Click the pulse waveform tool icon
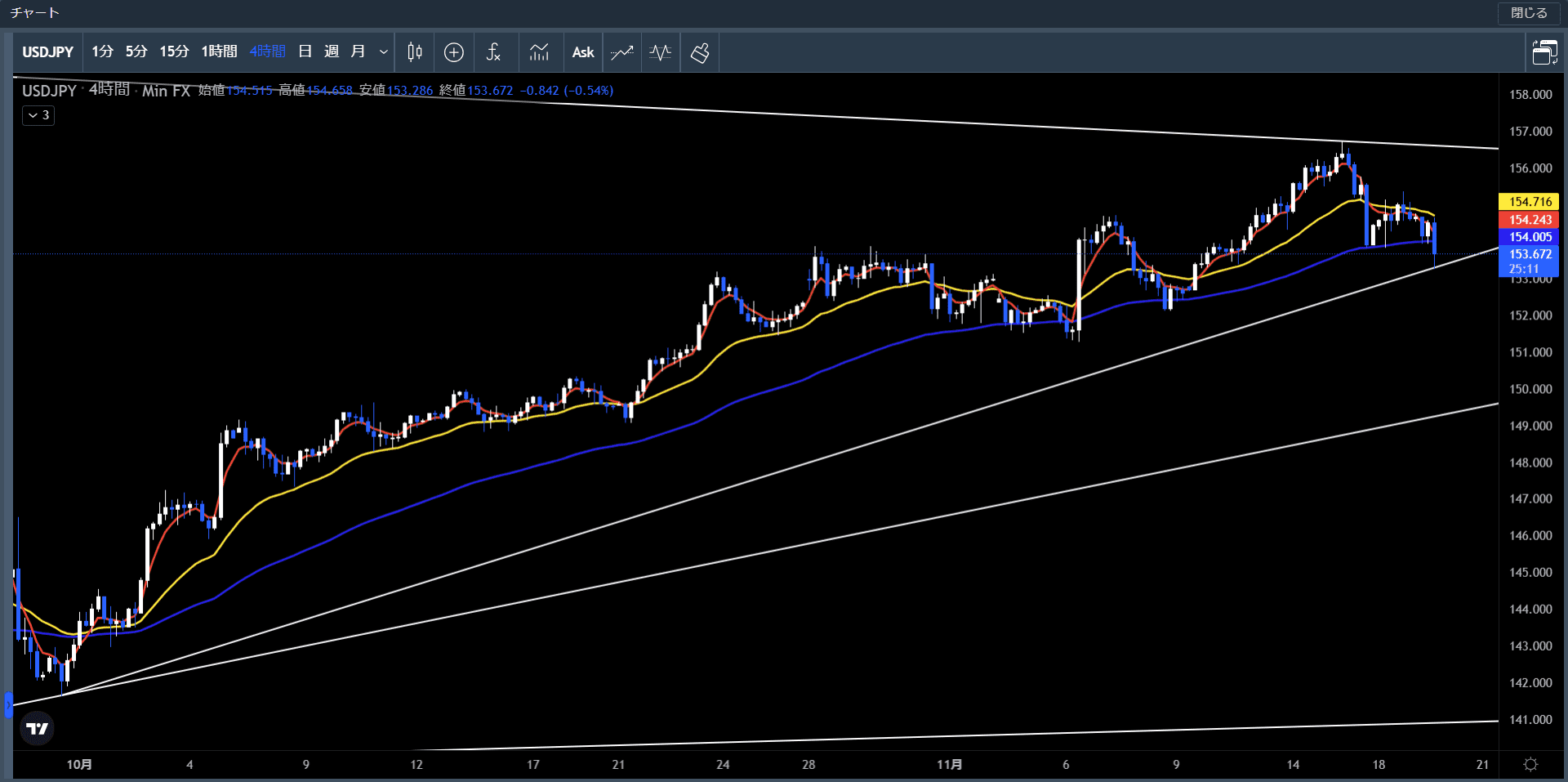The width and height of the screenshot is (1568, 782). 661,52
